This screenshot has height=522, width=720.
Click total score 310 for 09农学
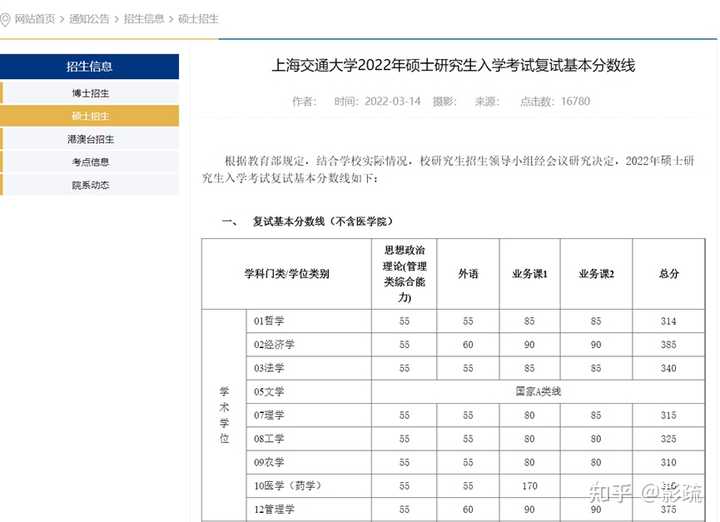click(x=669, y=462)
